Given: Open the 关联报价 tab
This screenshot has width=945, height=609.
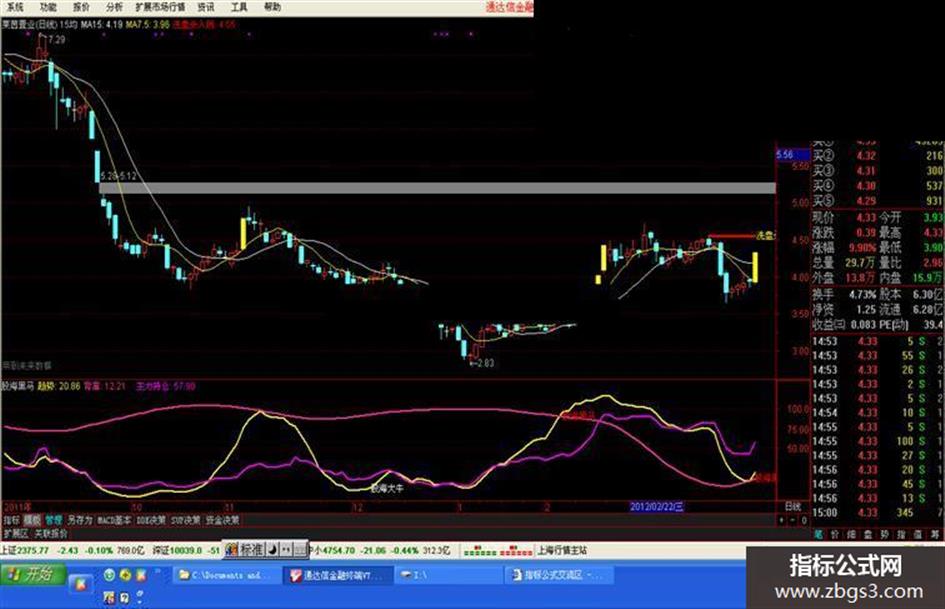Looking at the screenshot, I should [51, 534].
